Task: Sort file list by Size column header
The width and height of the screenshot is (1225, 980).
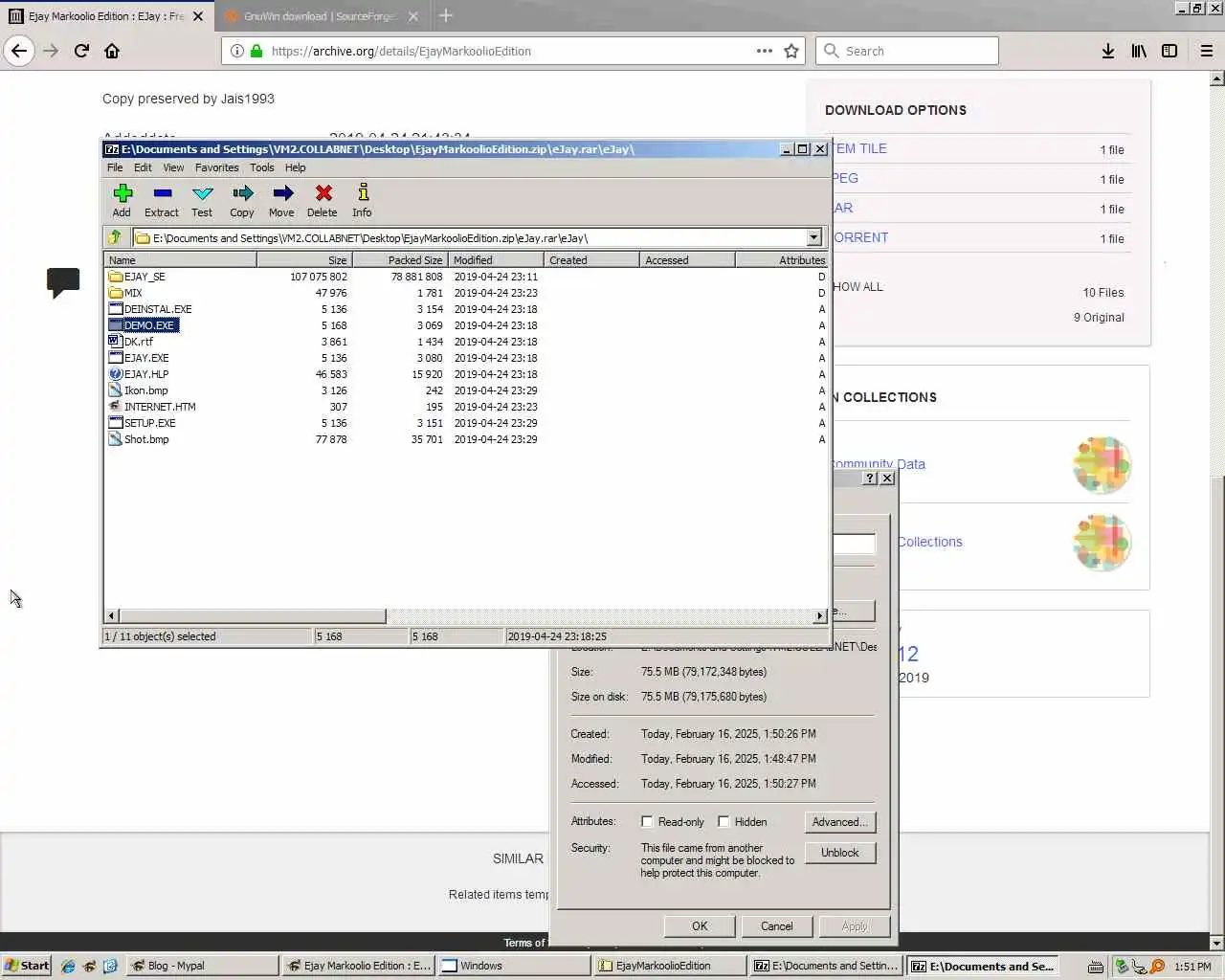Action: point(304,260)
